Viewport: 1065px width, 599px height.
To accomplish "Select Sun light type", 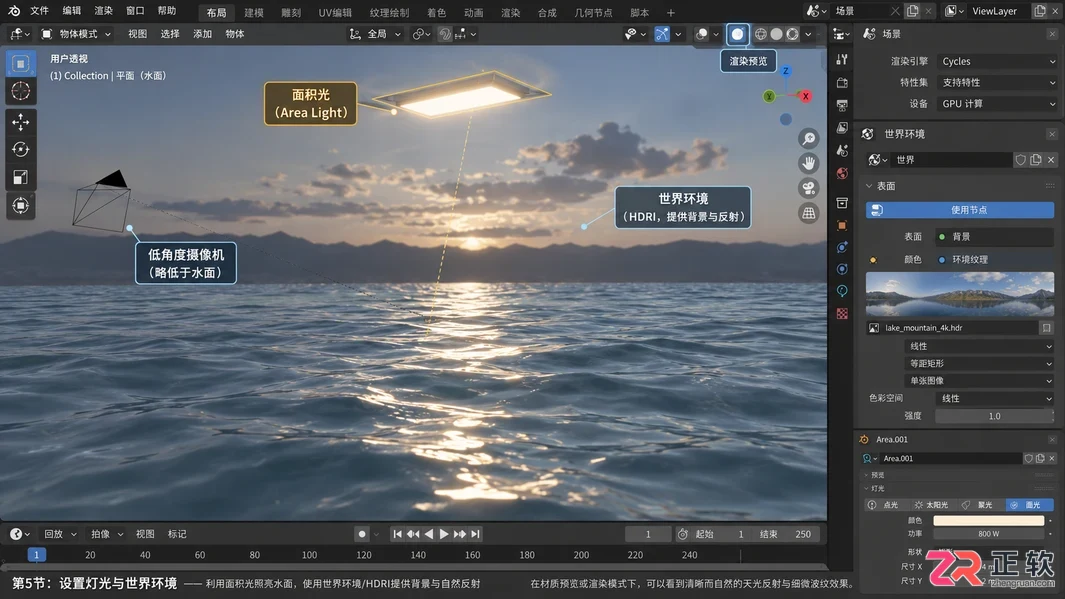I will (x=932, y=505).
